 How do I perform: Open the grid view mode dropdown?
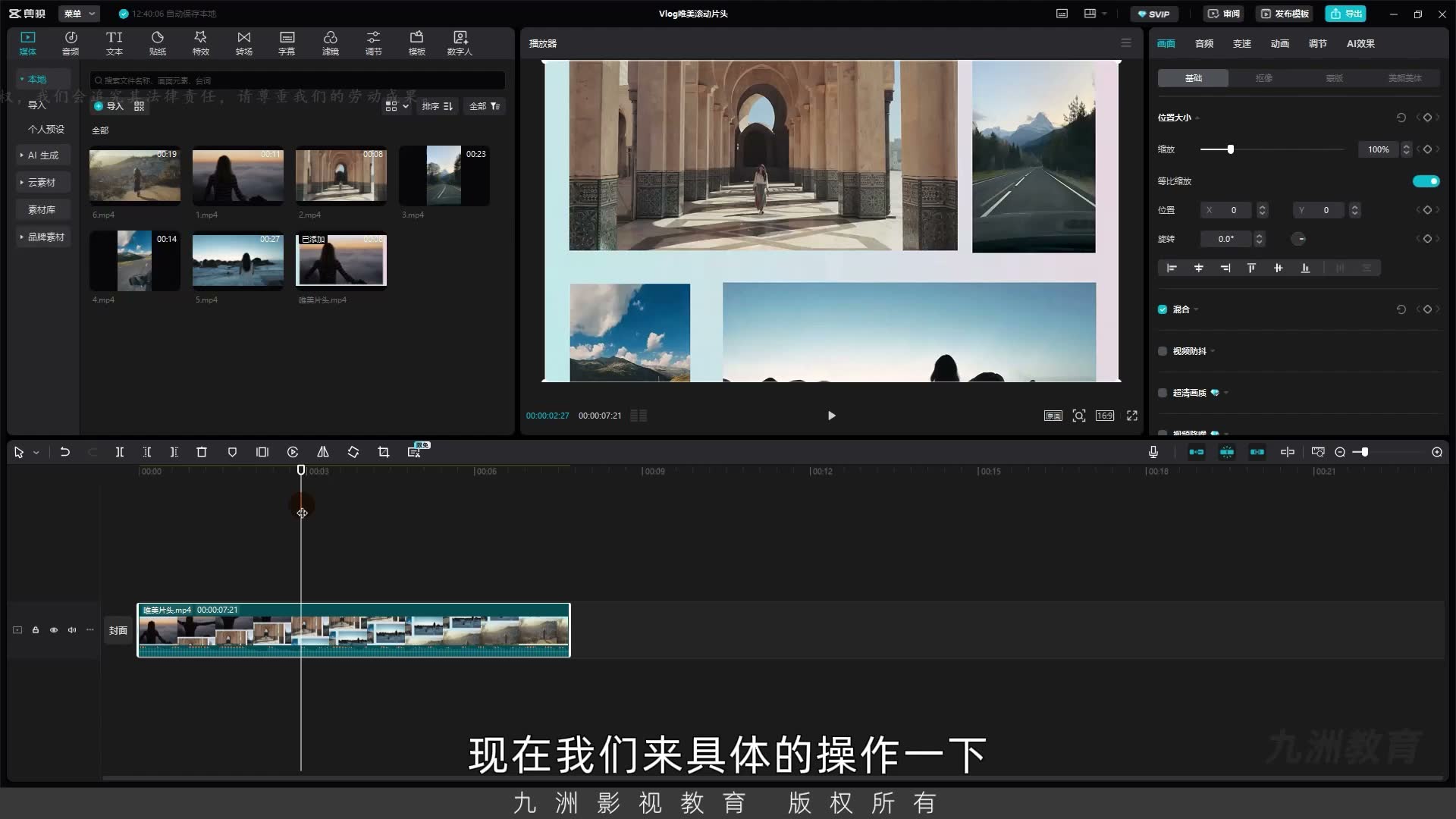(x=397, y=106)
